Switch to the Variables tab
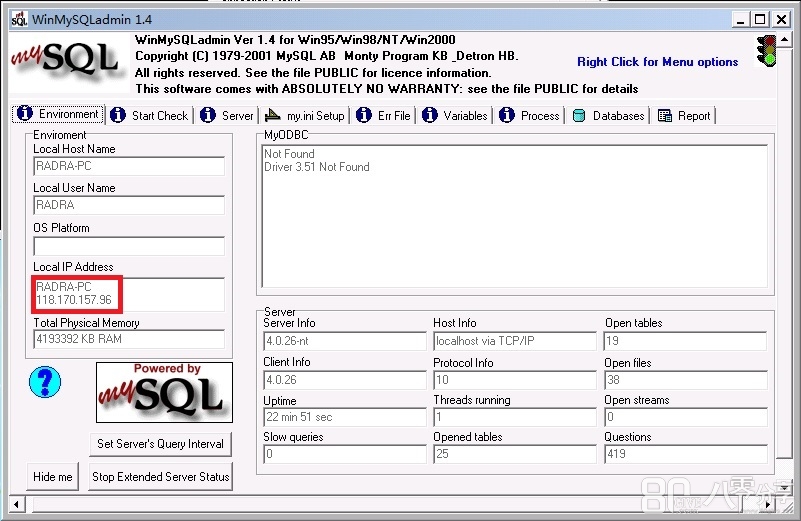 [455, 115]
